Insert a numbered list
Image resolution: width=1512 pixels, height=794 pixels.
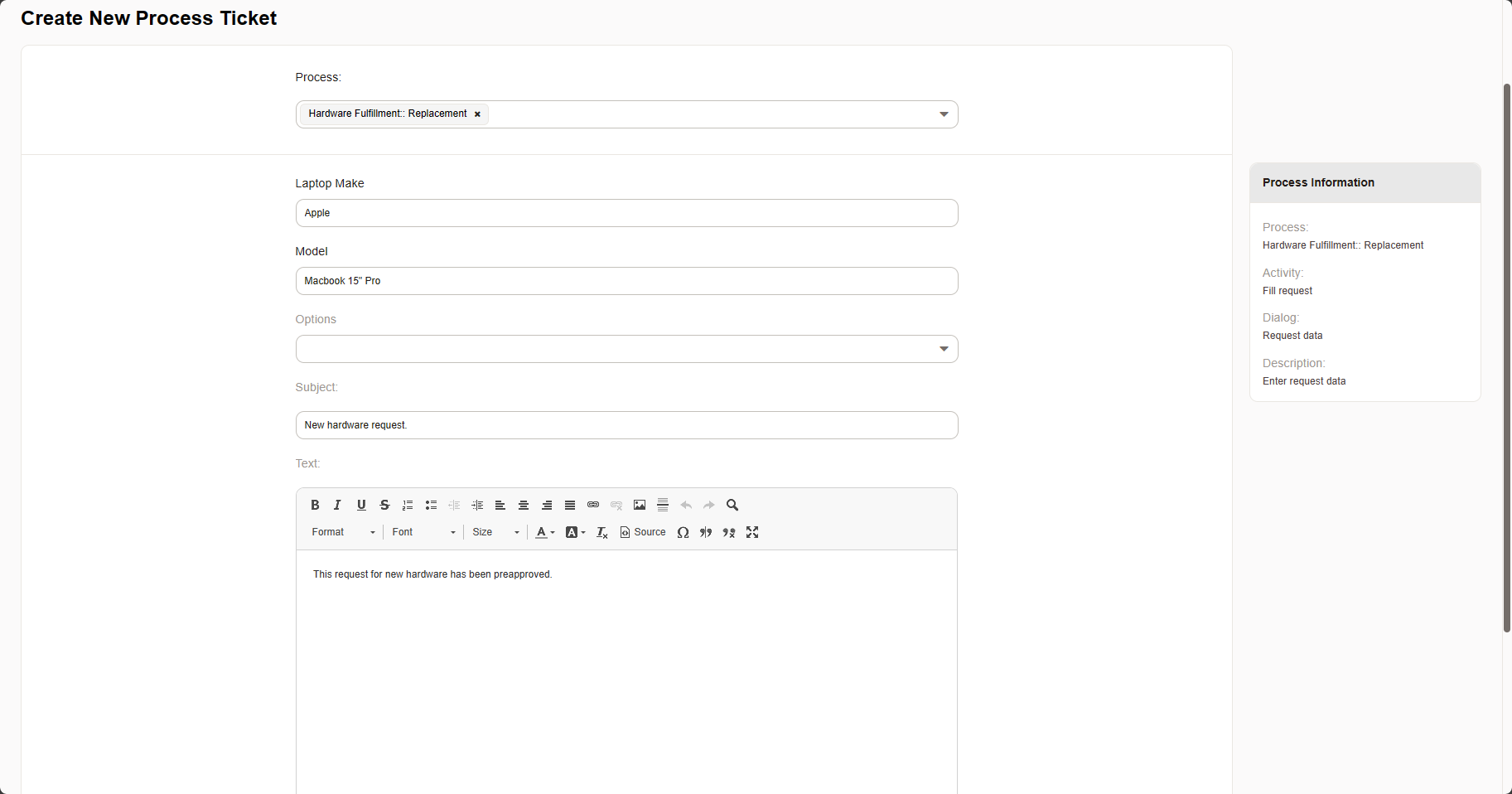[408, 505]
